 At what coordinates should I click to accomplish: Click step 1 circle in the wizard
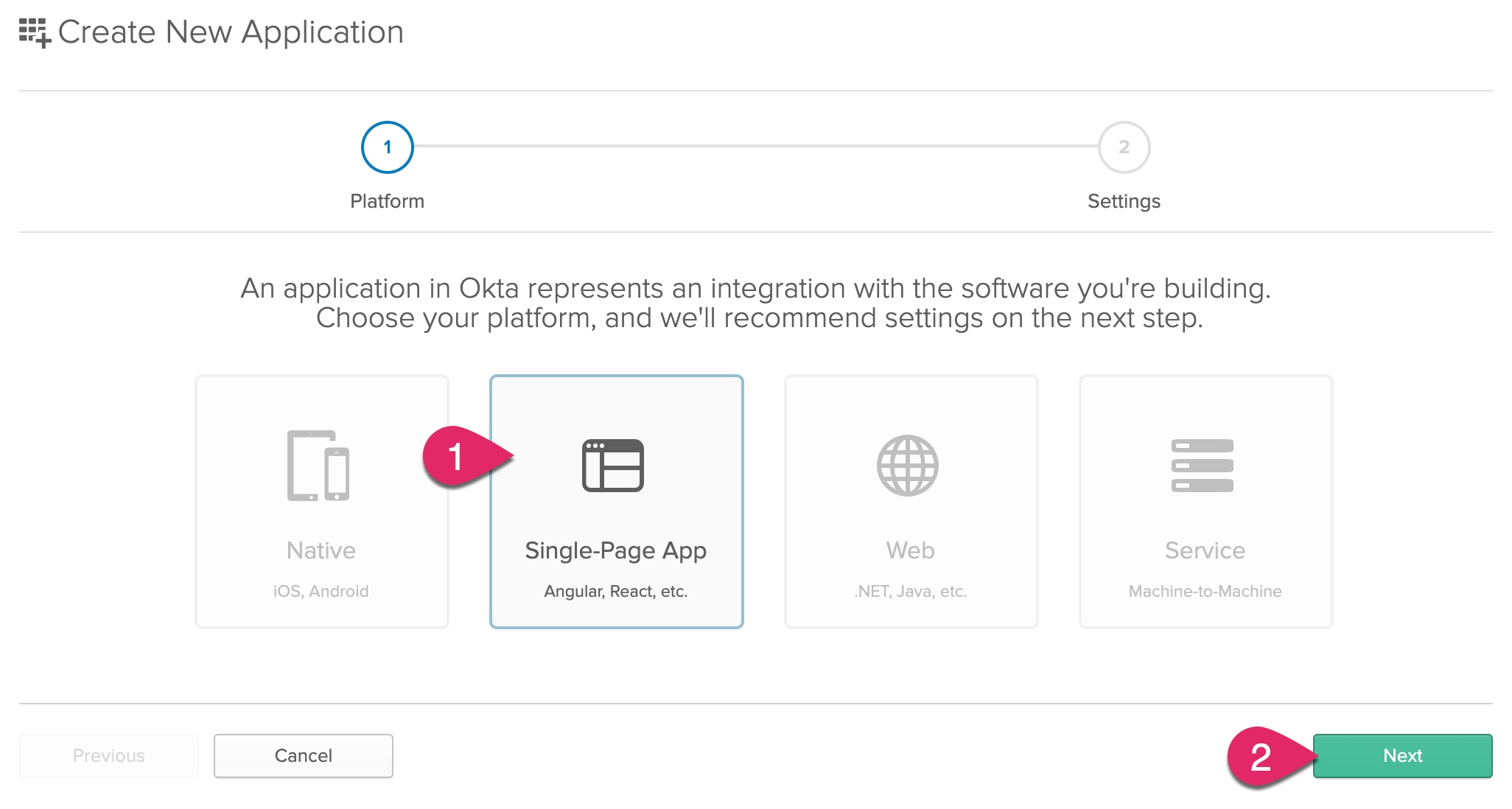tap(388, 147)
